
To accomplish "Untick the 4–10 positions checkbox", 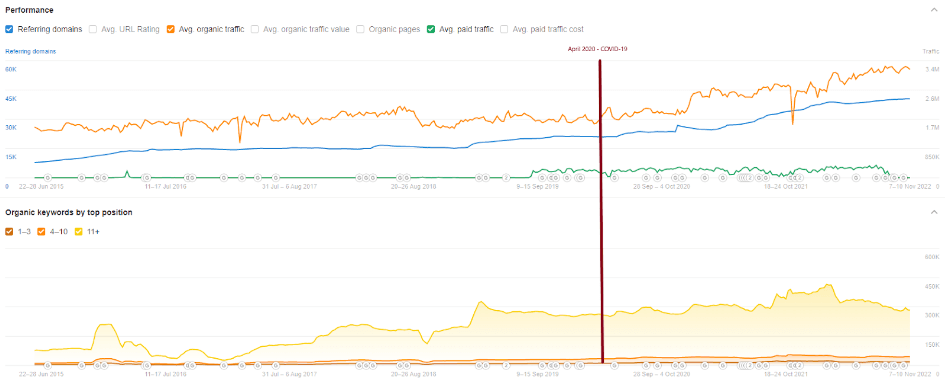I will pyautogui.click(x=42, y=231).
